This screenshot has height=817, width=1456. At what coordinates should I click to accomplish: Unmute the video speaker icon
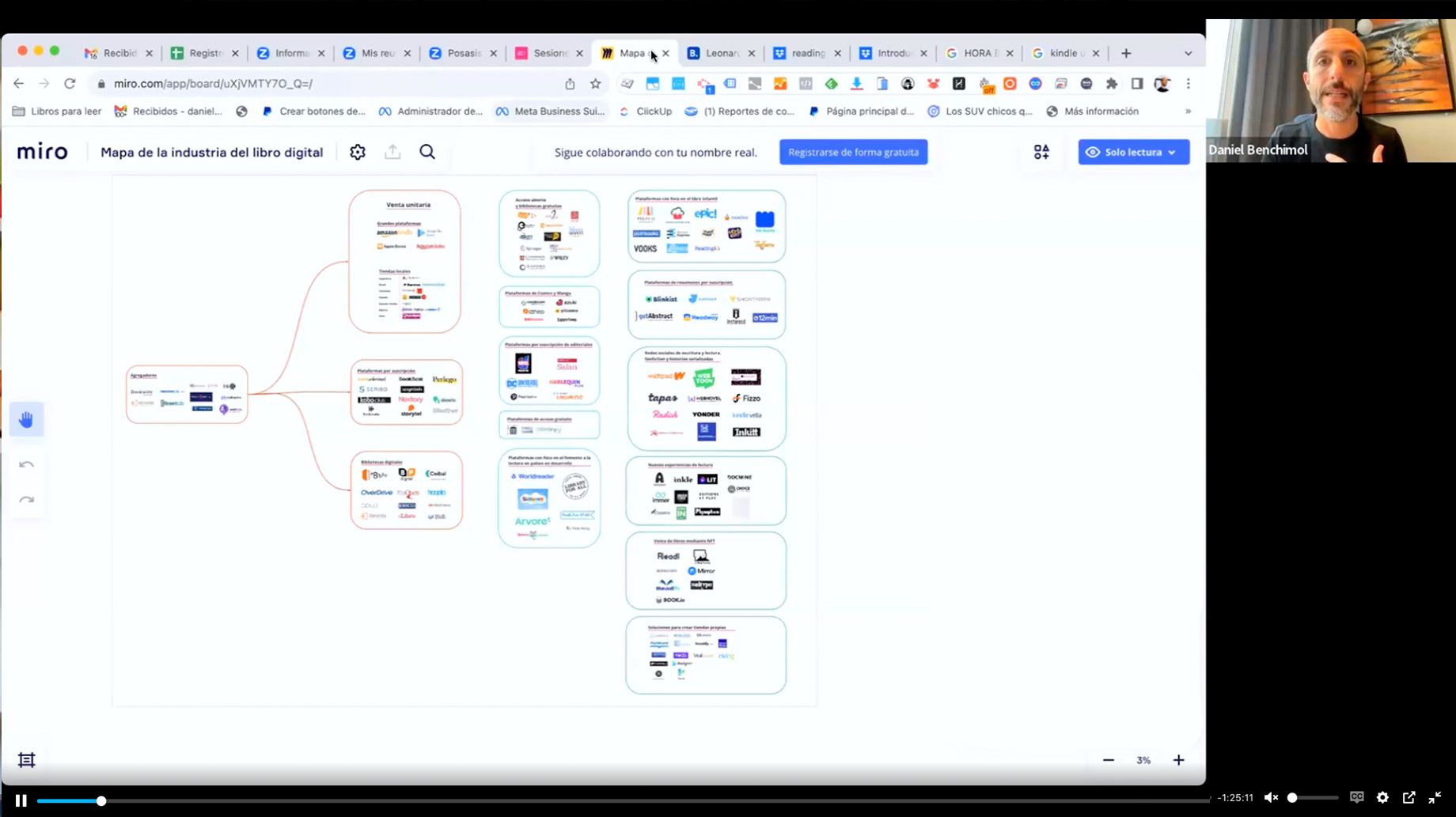(1271, 797)
